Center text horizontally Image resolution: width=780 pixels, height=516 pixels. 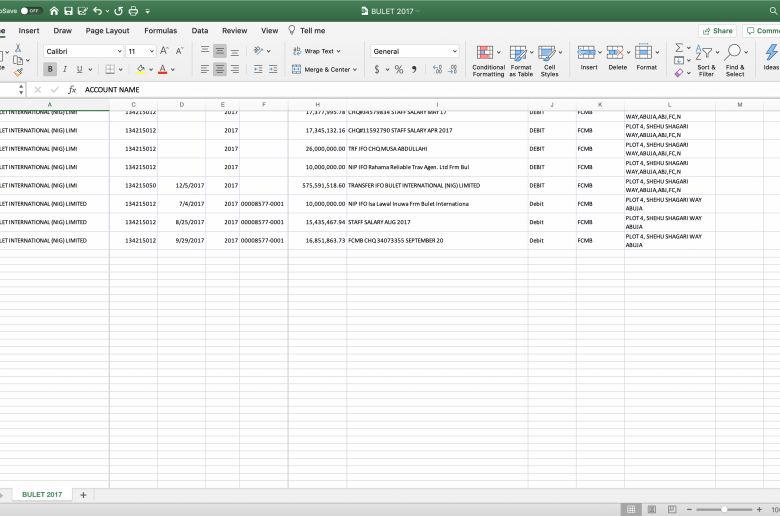point(219,69)
